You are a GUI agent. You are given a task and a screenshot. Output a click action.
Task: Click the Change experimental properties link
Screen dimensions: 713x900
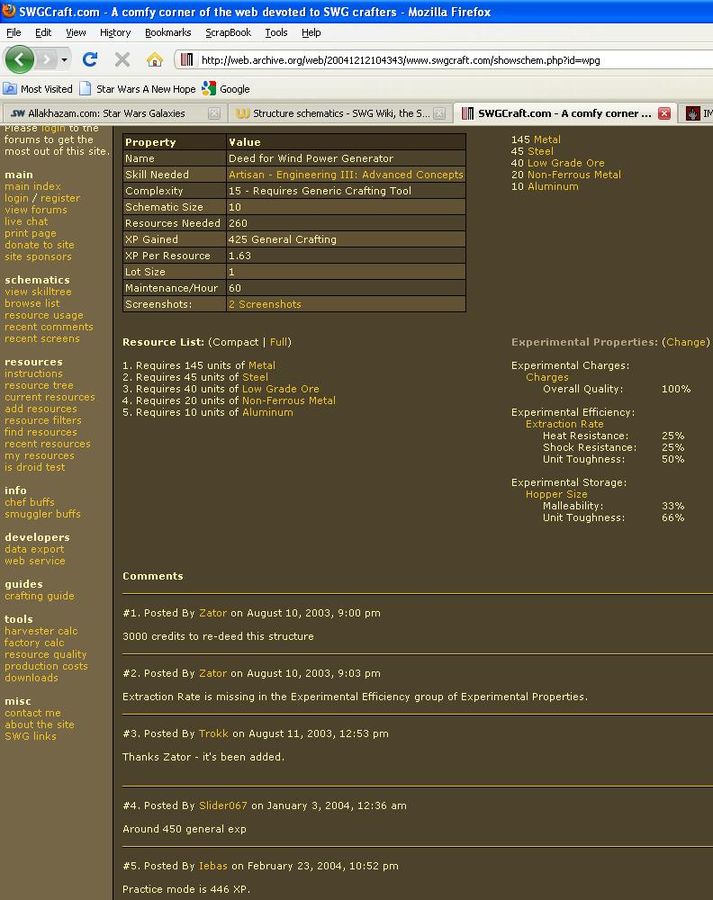tap(686, 342)
